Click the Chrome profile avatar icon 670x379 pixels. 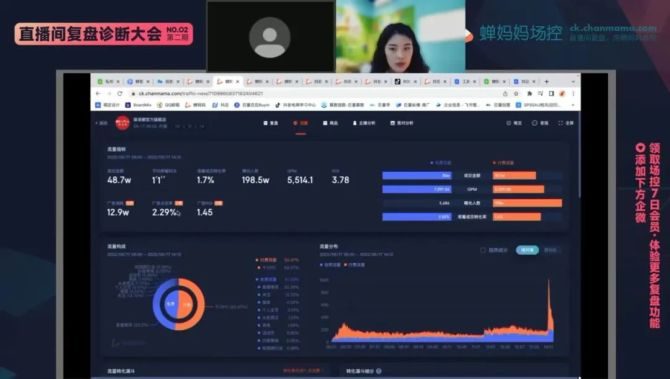tap(562, 93)
